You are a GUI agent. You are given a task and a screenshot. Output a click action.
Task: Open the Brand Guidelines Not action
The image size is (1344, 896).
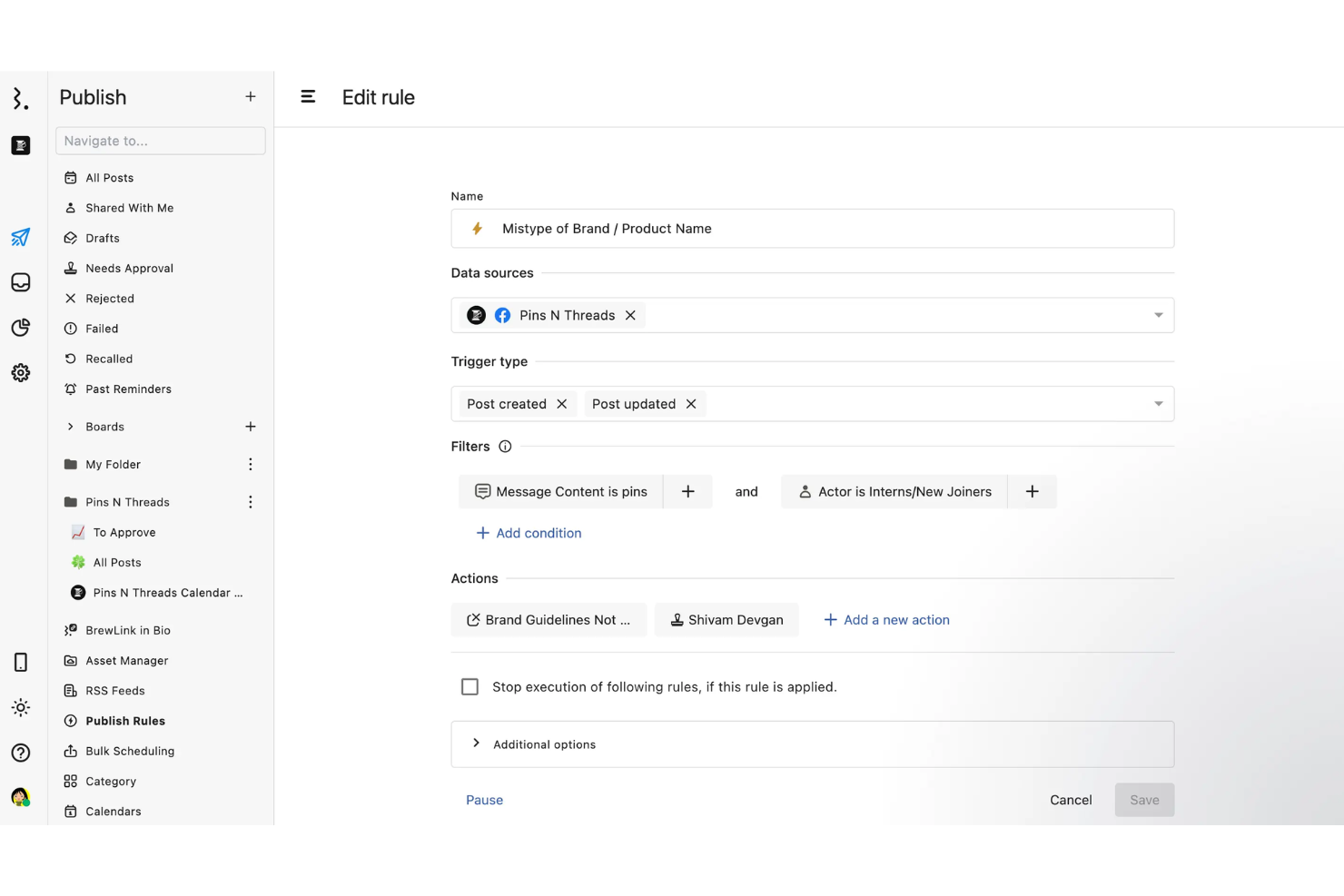tap(548, 620)
